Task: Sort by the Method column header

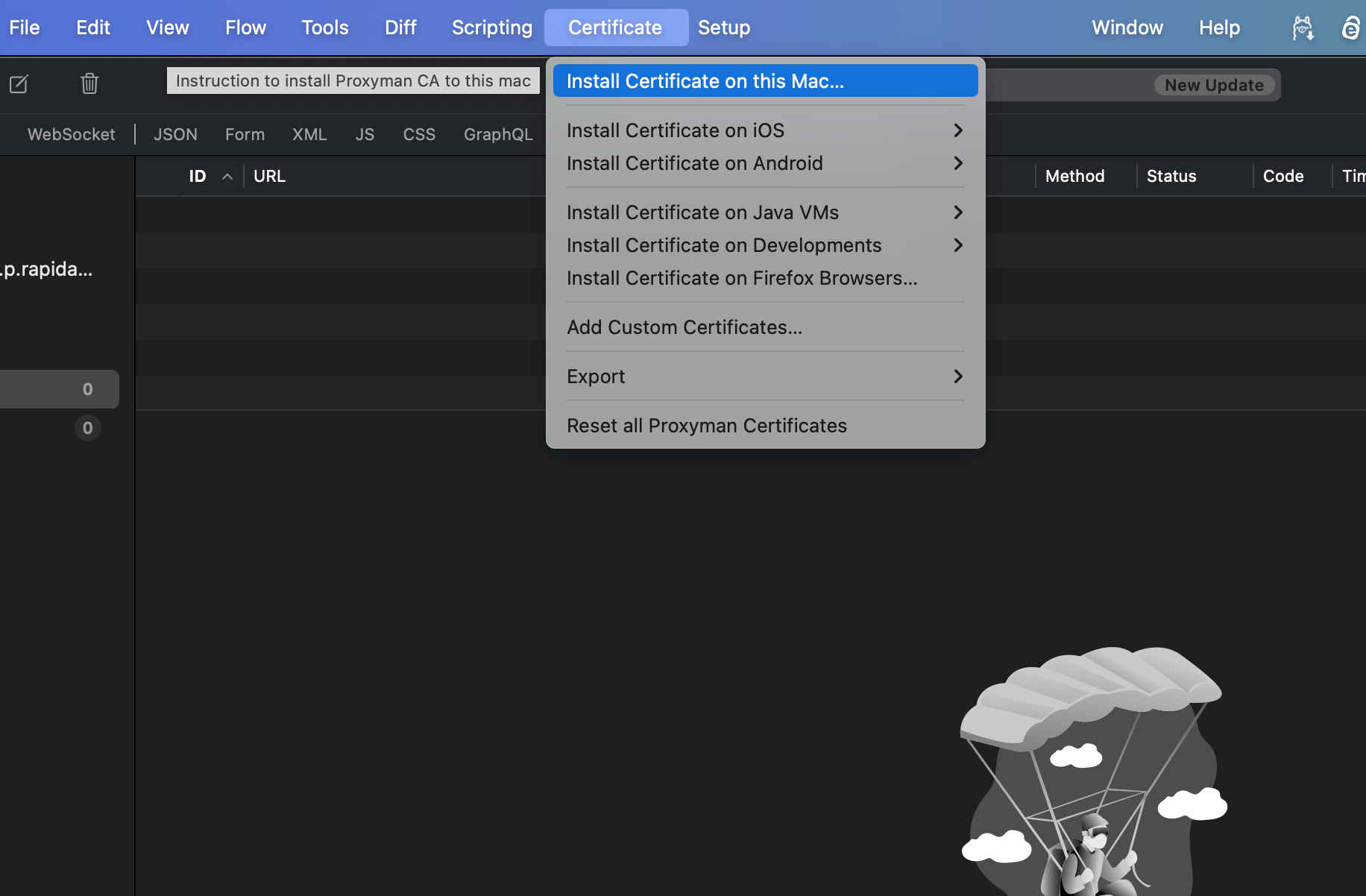Action: pos(1074,177)
